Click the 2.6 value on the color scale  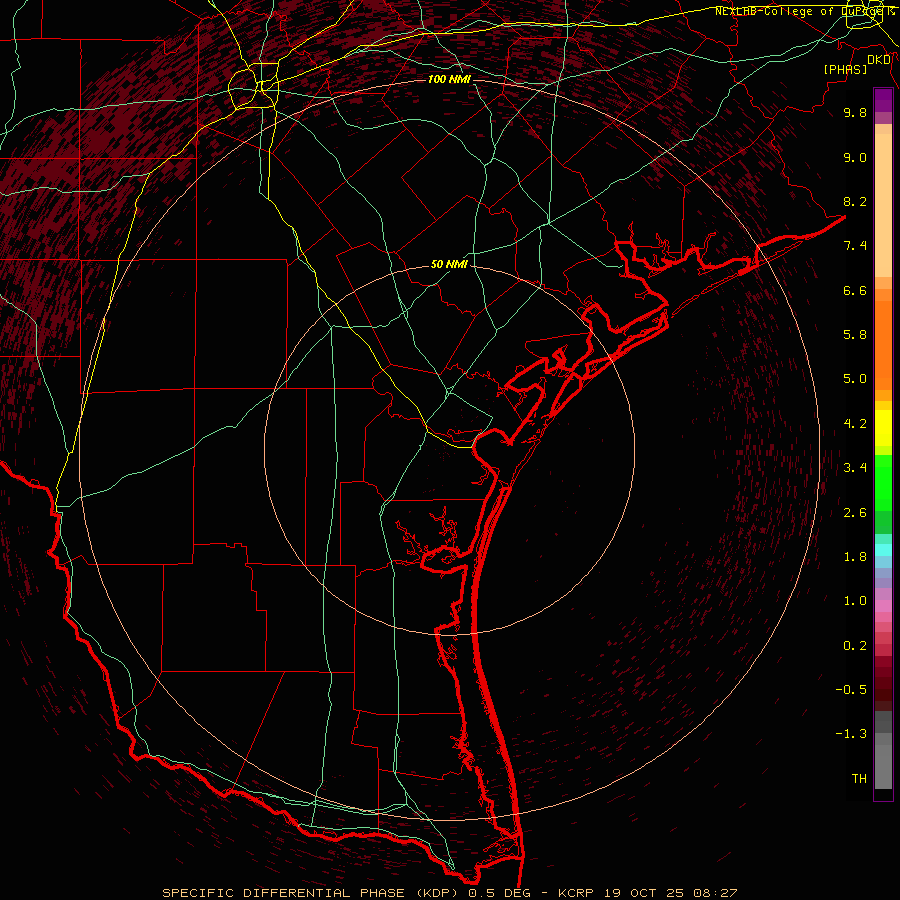tap(855, 513)
